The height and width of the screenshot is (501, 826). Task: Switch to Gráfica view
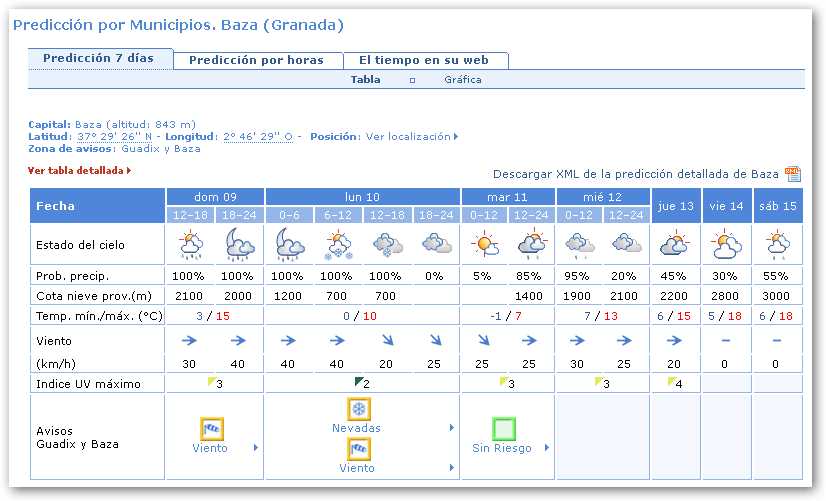[x=463, y=79]
